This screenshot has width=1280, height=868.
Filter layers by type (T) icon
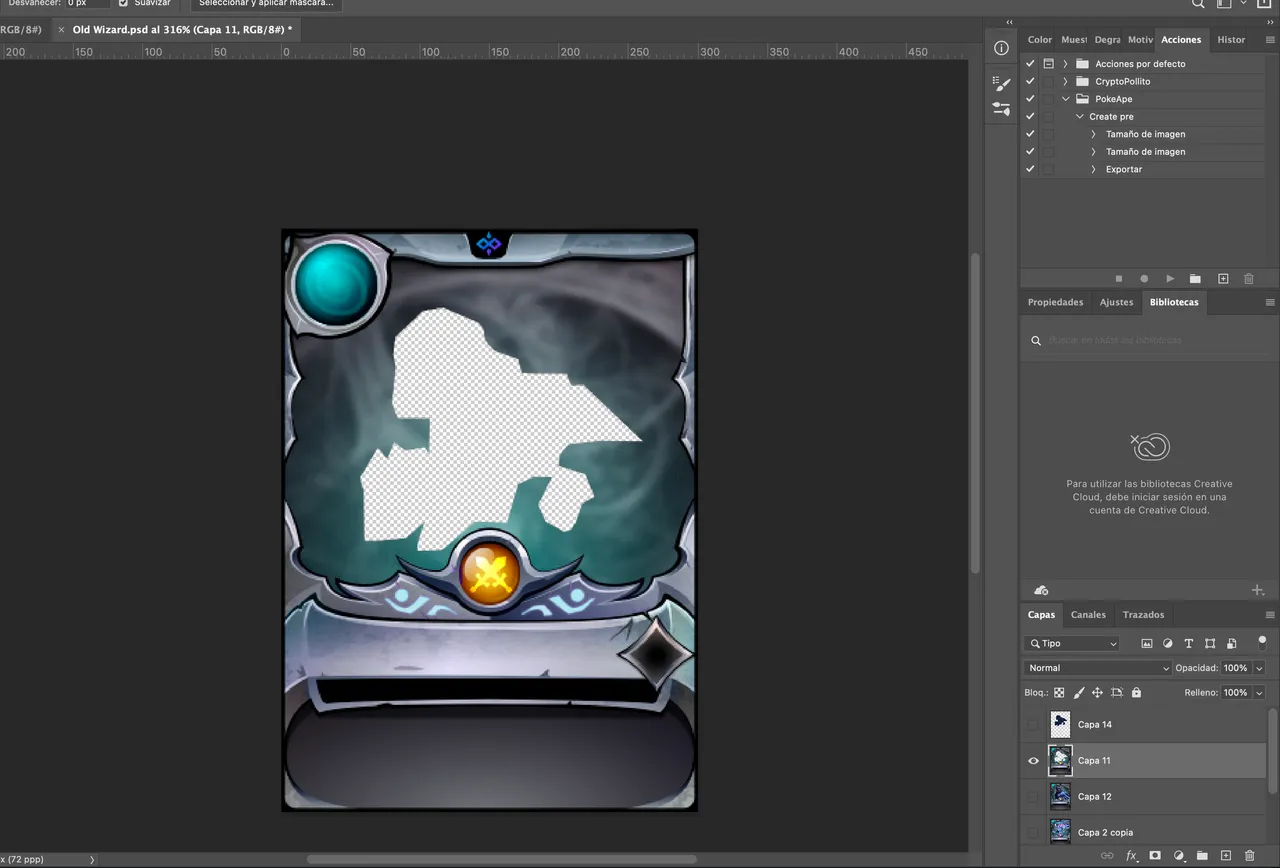coord(1189,643)
